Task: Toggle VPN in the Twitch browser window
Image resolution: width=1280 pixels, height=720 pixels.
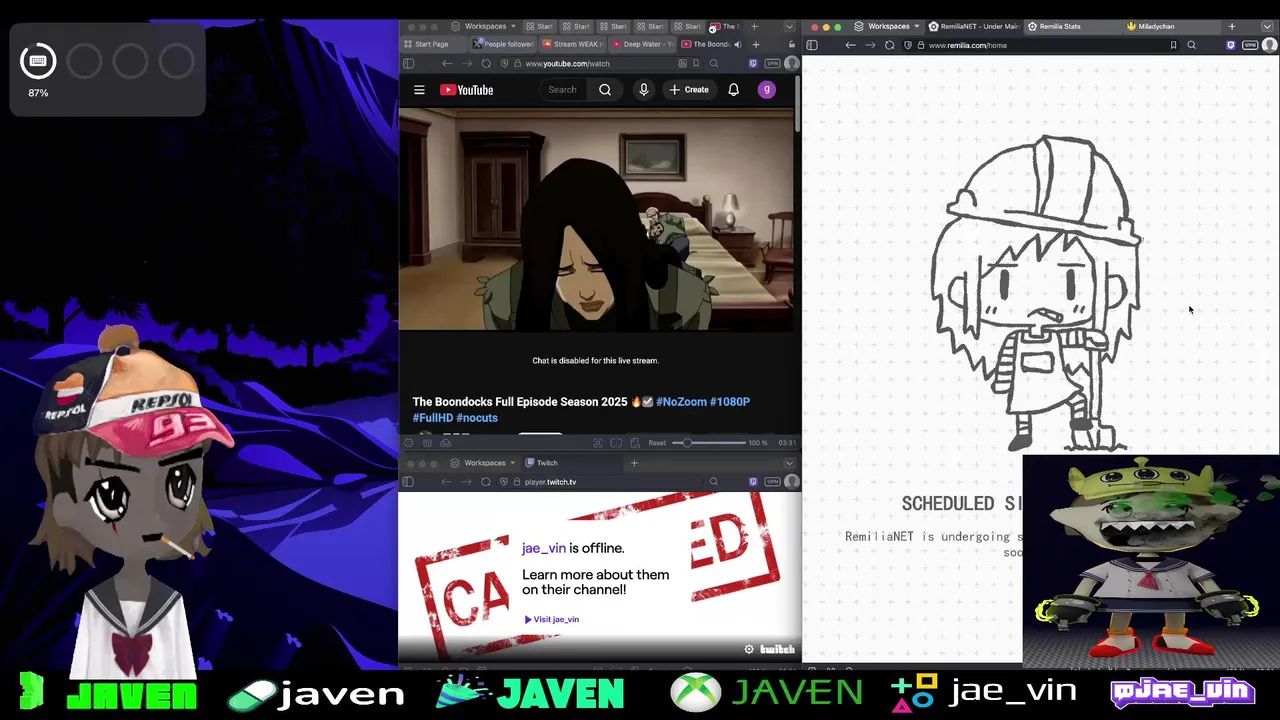Action: [772, 482]
